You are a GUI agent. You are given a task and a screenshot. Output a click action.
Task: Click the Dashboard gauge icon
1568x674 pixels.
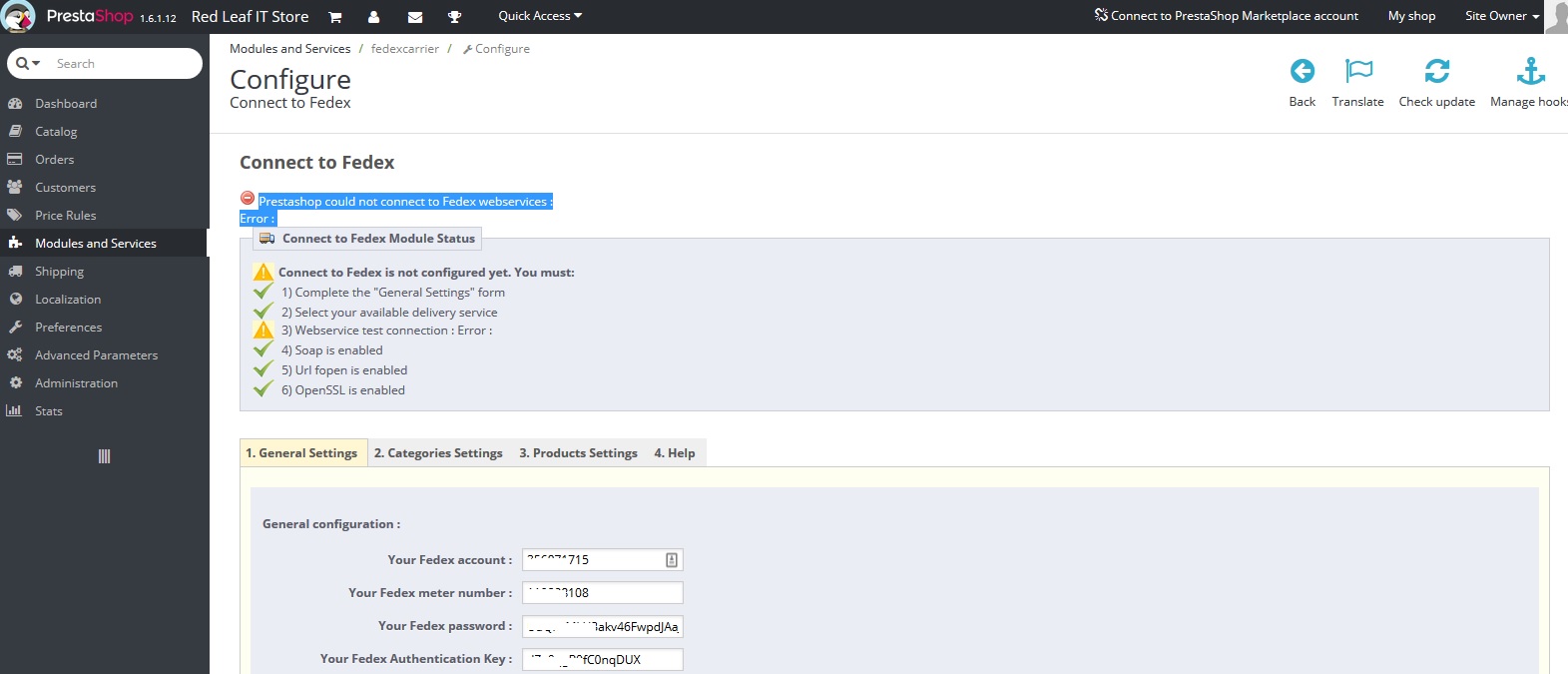coord(15,103)
